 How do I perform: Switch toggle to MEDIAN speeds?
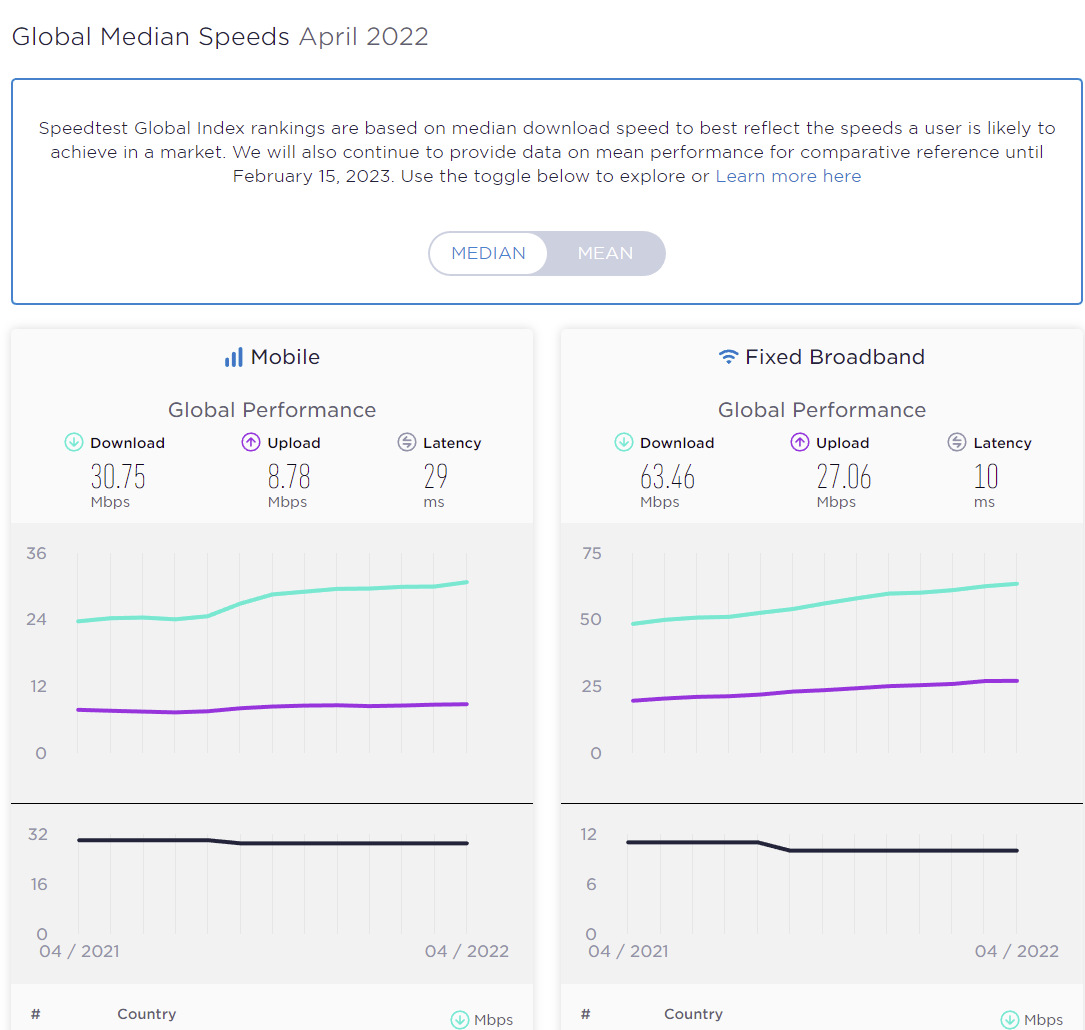coord(489,253)
